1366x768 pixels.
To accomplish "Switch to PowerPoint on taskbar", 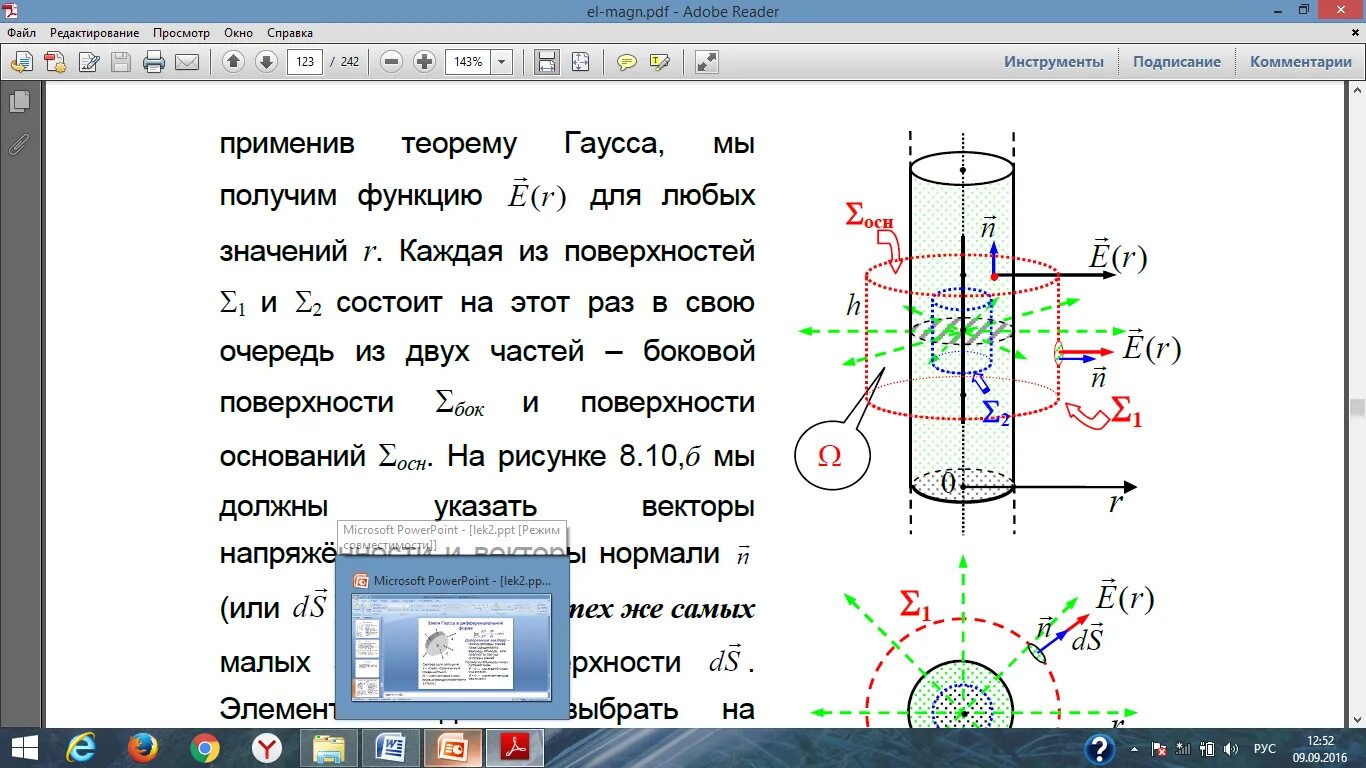I will pyautogui.click(x=453, y=748).
